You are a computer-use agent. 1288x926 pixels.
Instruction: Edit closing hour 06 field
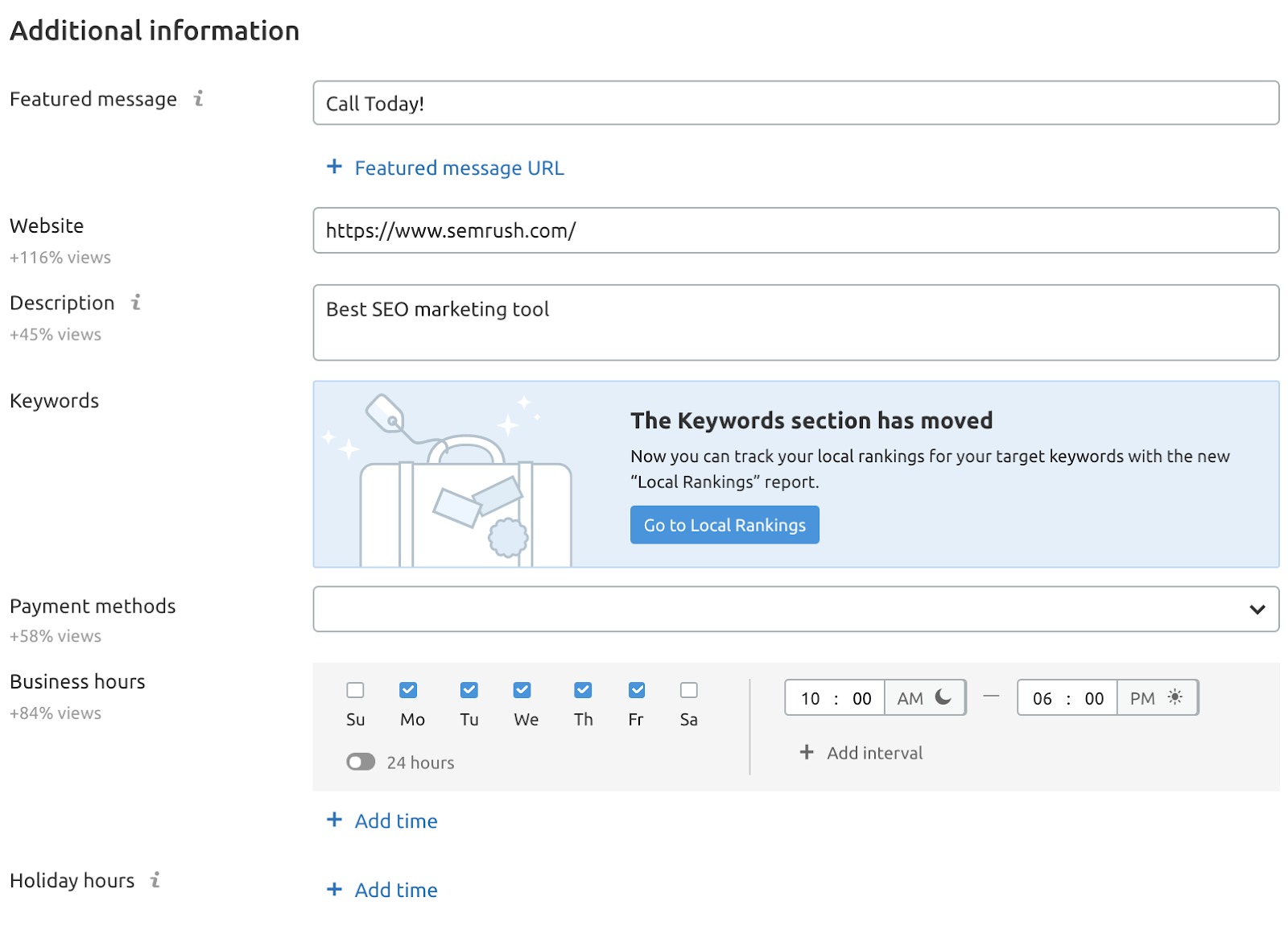(x=1042, y=698)
